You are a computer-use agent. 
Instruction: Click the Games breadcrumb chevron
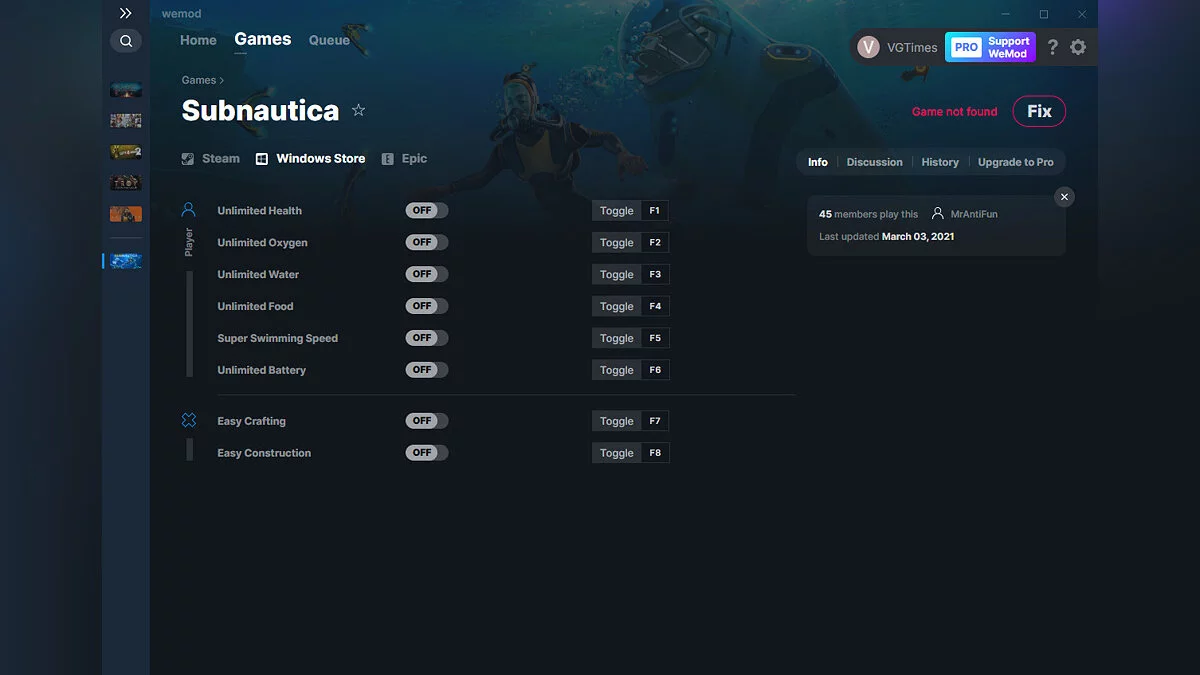pyautogui.click(x=219, y=79)
